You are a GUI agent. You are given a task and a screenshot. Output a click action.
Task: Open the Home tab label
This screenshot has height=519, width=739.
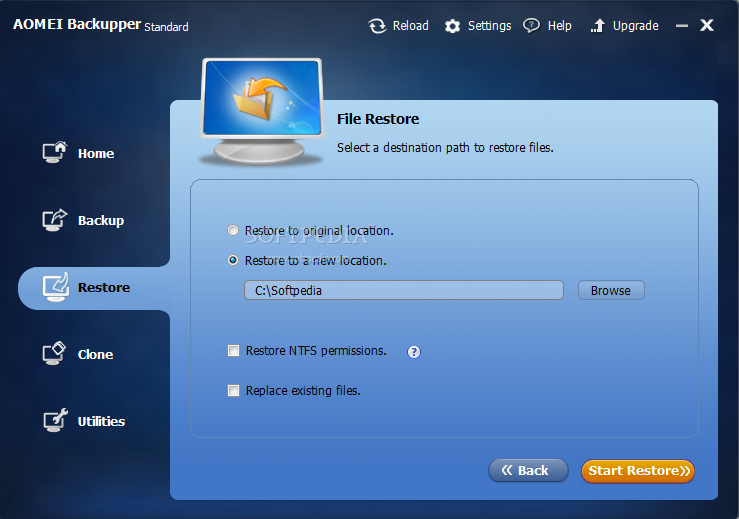tap(96, 154)
